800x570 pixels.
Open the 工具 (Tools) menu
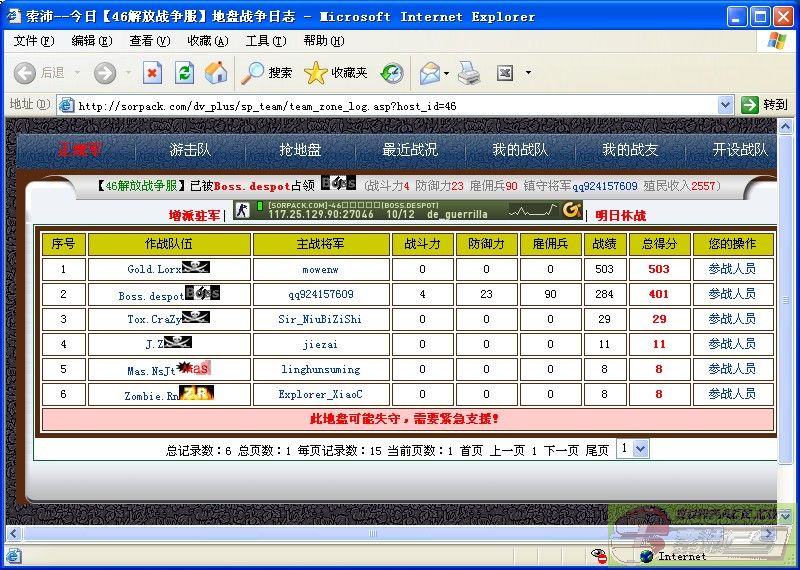(265, 41)
